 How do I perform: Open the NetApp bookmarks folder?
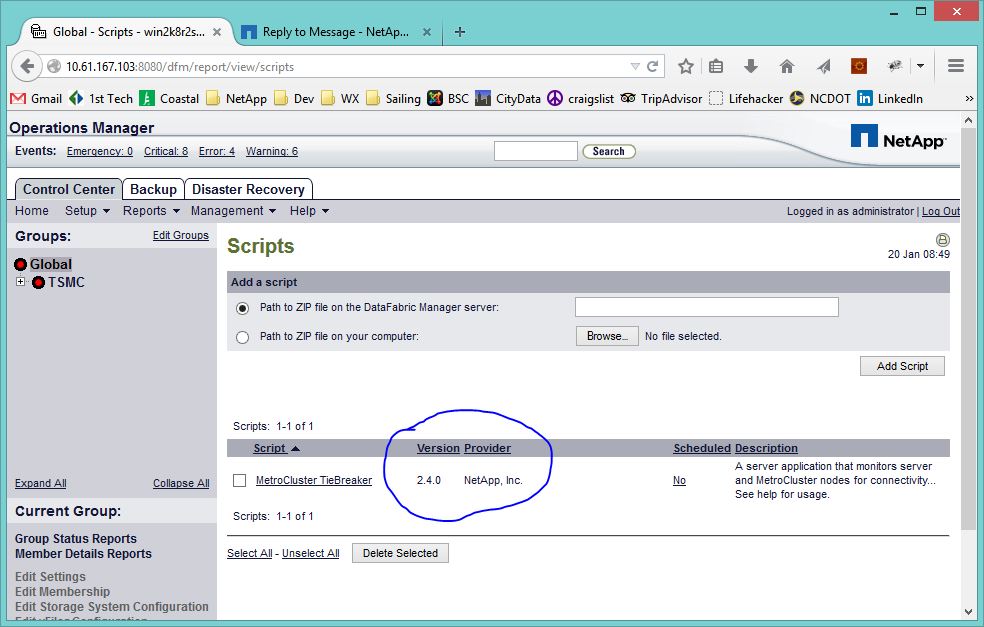[237, 99]
